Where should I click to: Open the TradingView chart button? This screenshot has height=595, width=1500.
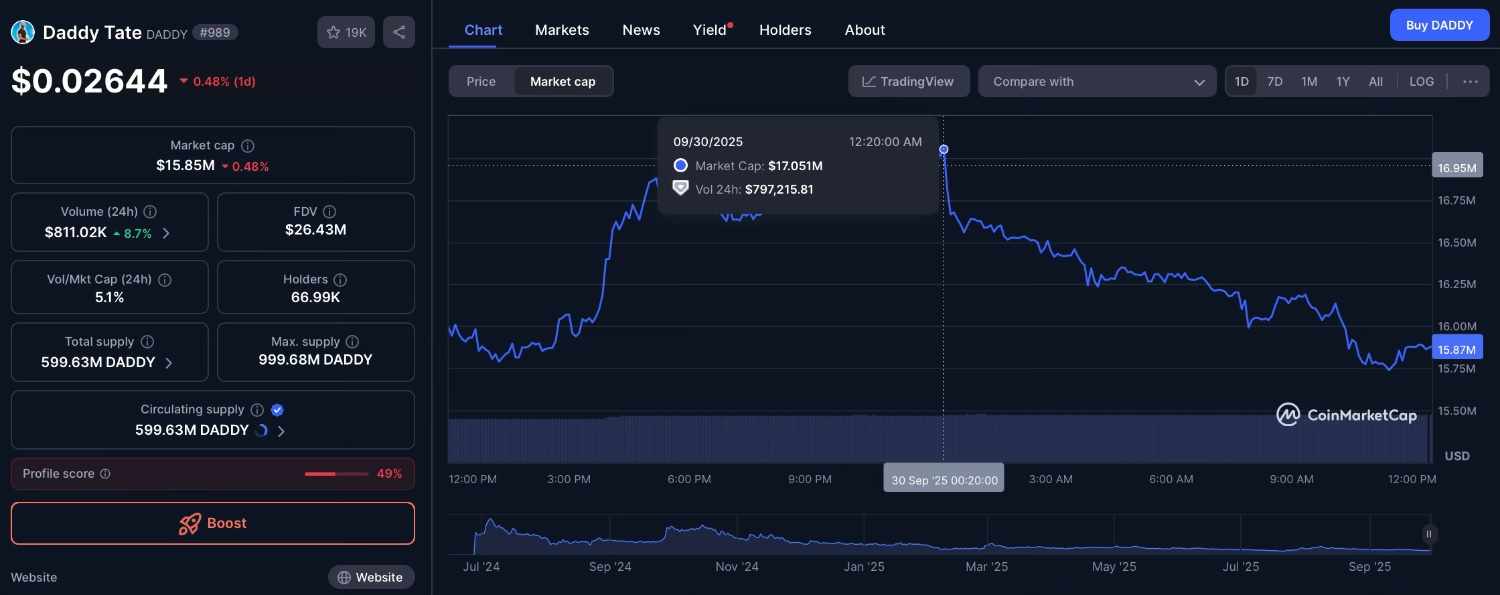(909, 82)
